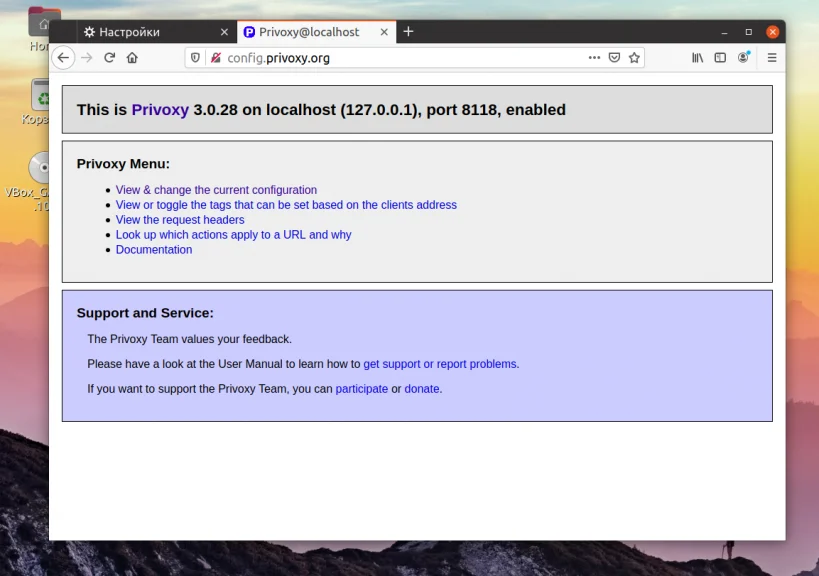This screenshot has height=576, width=819.
Task: Select the Privoxy@localhost tab
Action: pyautogui.click(x=316, y=32)
